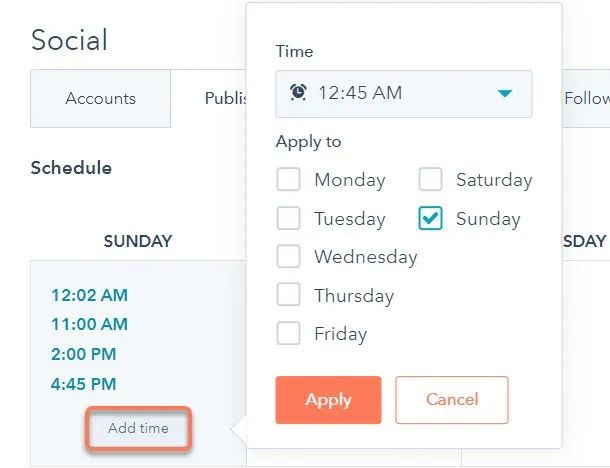Expand the time dropdown arrow
Image resolution: width=610 pixels, height=468 pixels.
coord(505,93)
